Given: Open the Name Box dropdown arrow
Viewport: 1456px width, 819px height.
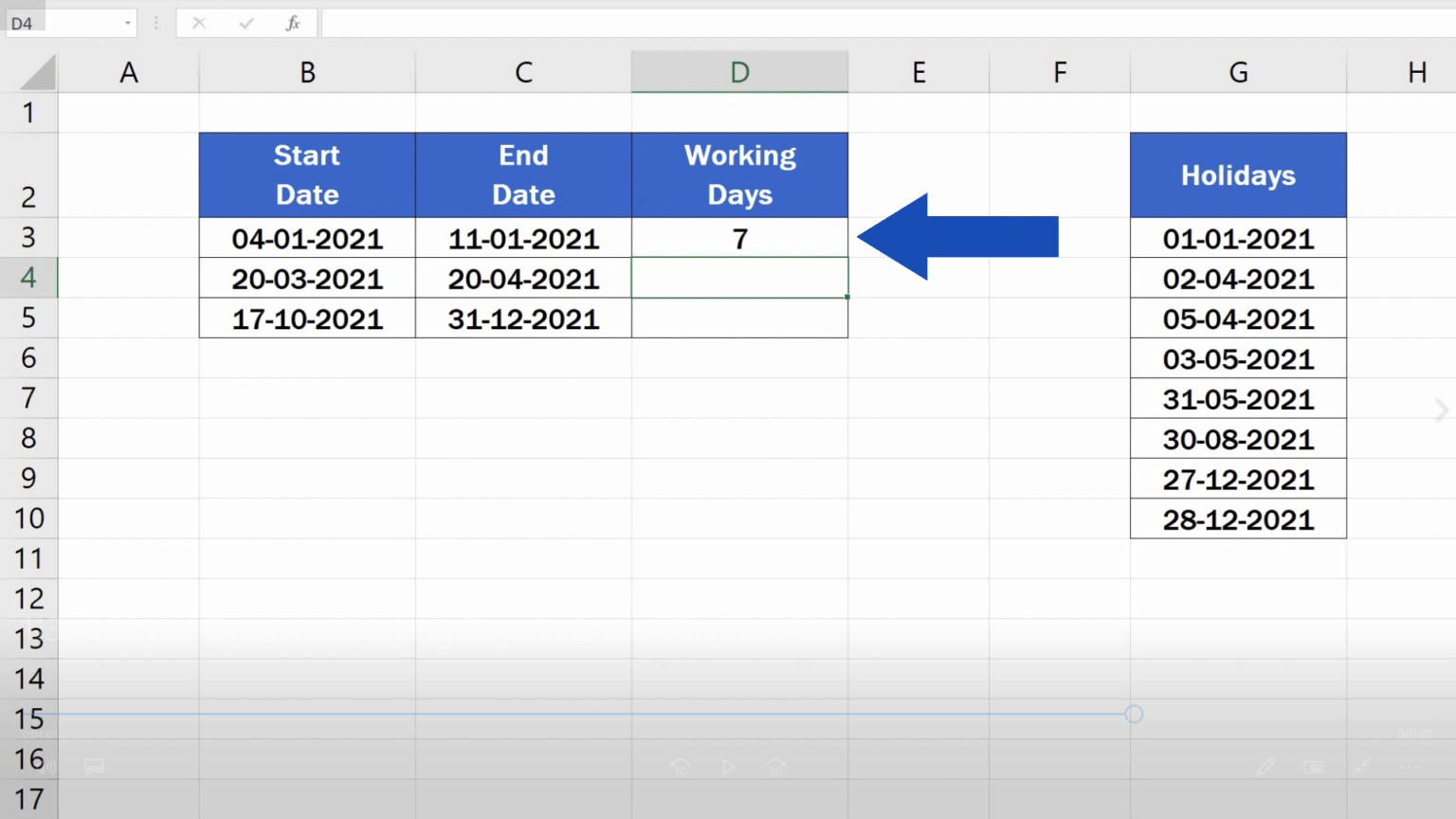Looking at the screenshot, I should pyautogui.click(x=127, y=23).
